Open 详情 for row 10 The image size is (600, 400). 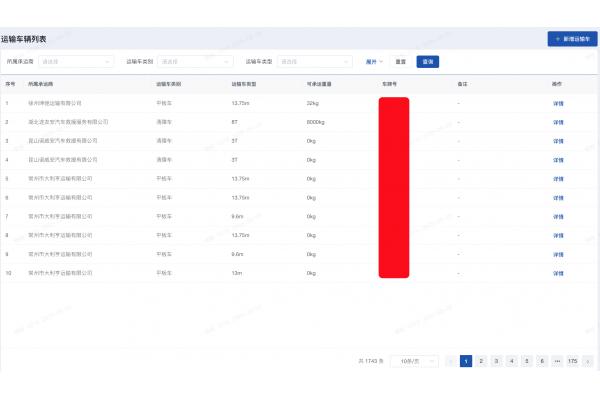coord(558,272)
